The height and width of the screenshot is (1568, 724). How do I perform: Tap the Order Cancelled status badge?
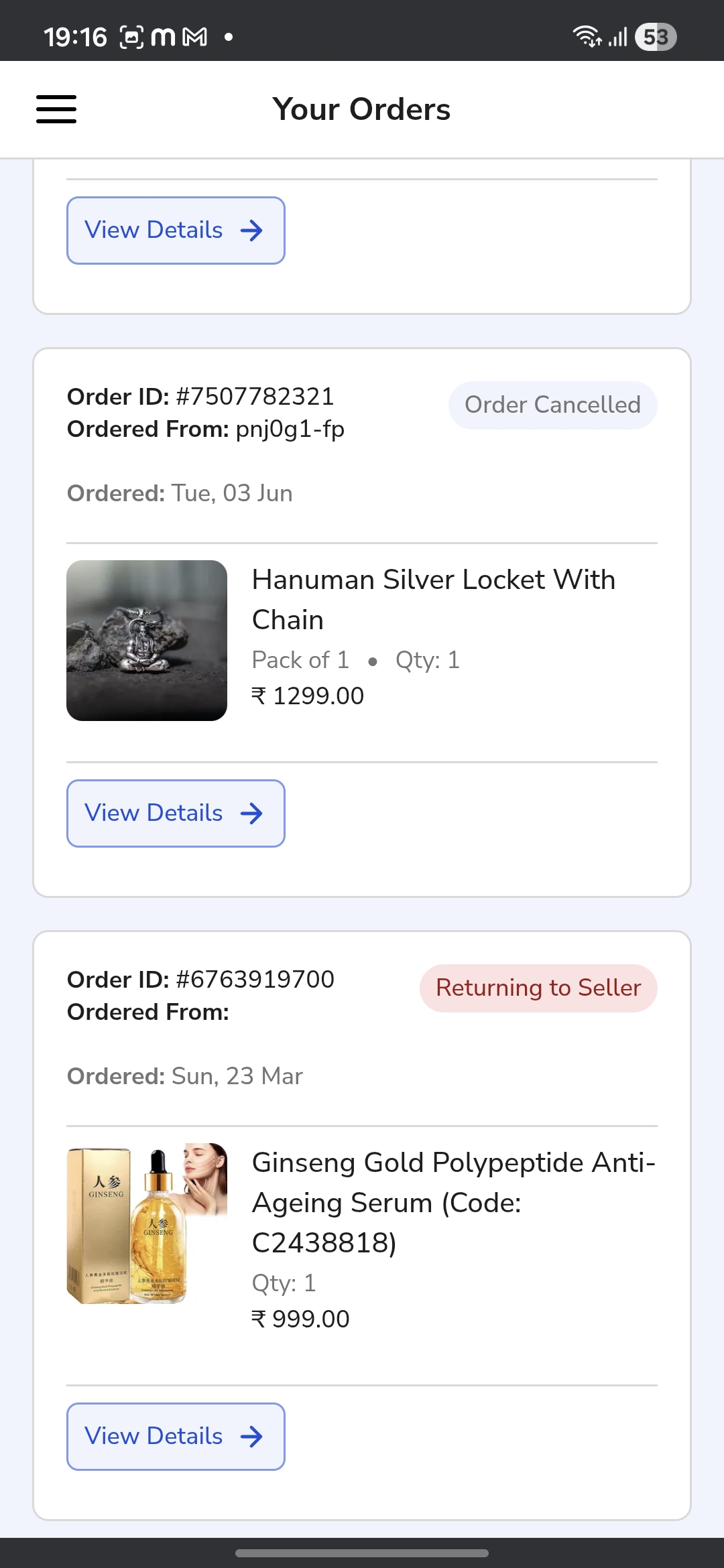[x=552, y=405]
